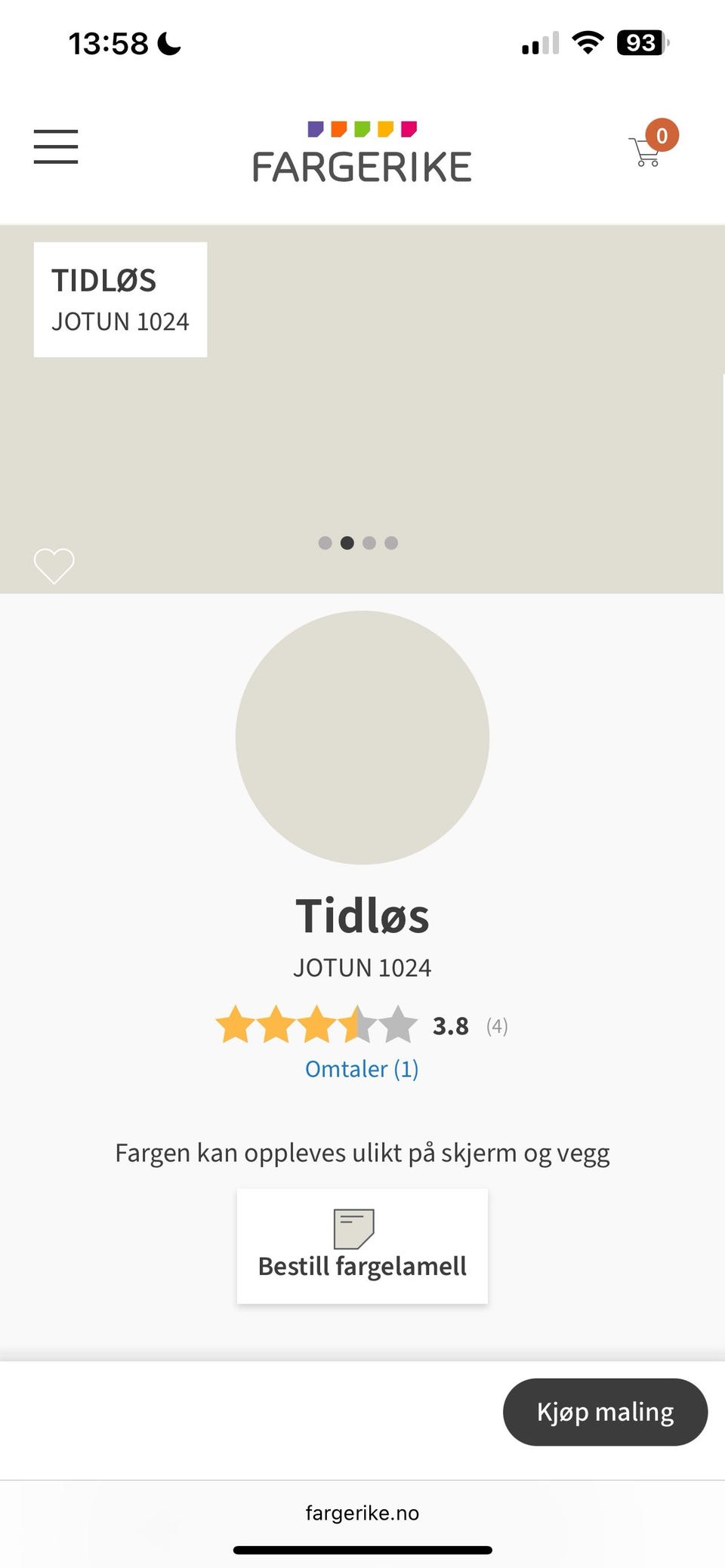Click the color sample icon in Bestill fargelamell
Viewport: 725px width, 1568px height.
click(x=354, y=1229)
